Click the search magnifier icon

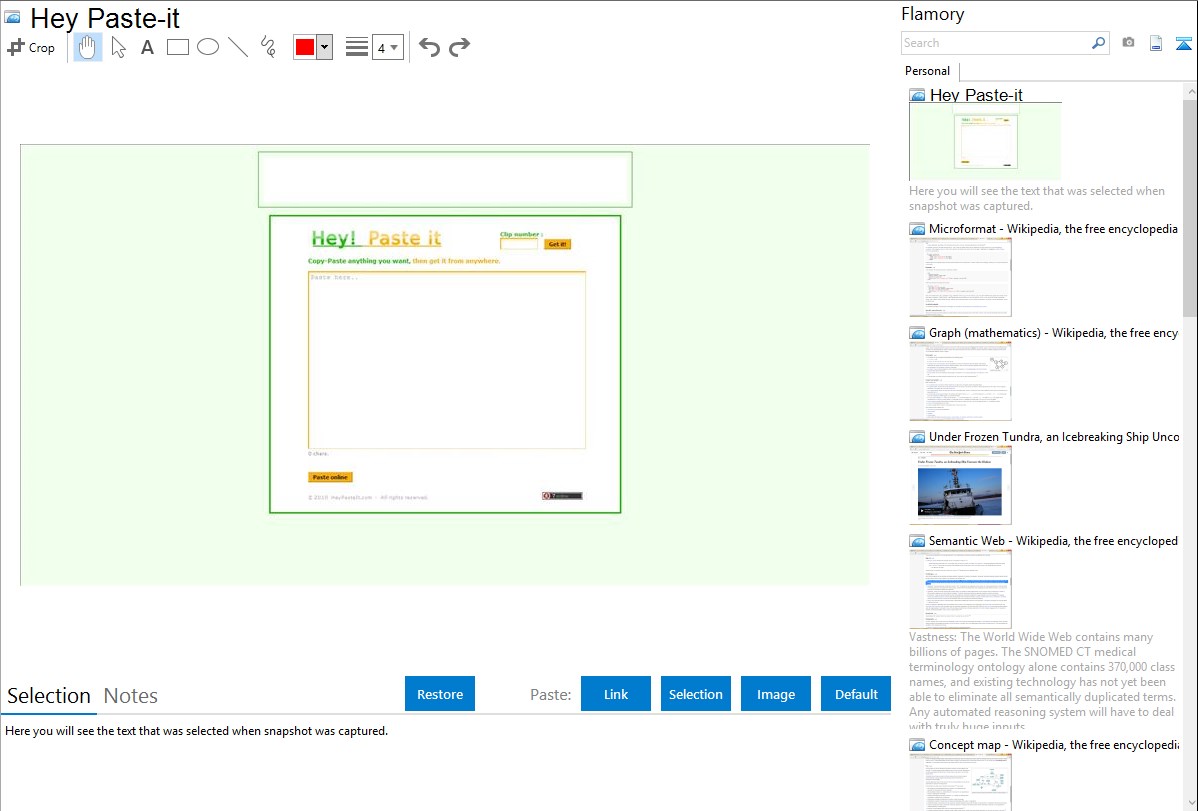[x=1099, y=43]
